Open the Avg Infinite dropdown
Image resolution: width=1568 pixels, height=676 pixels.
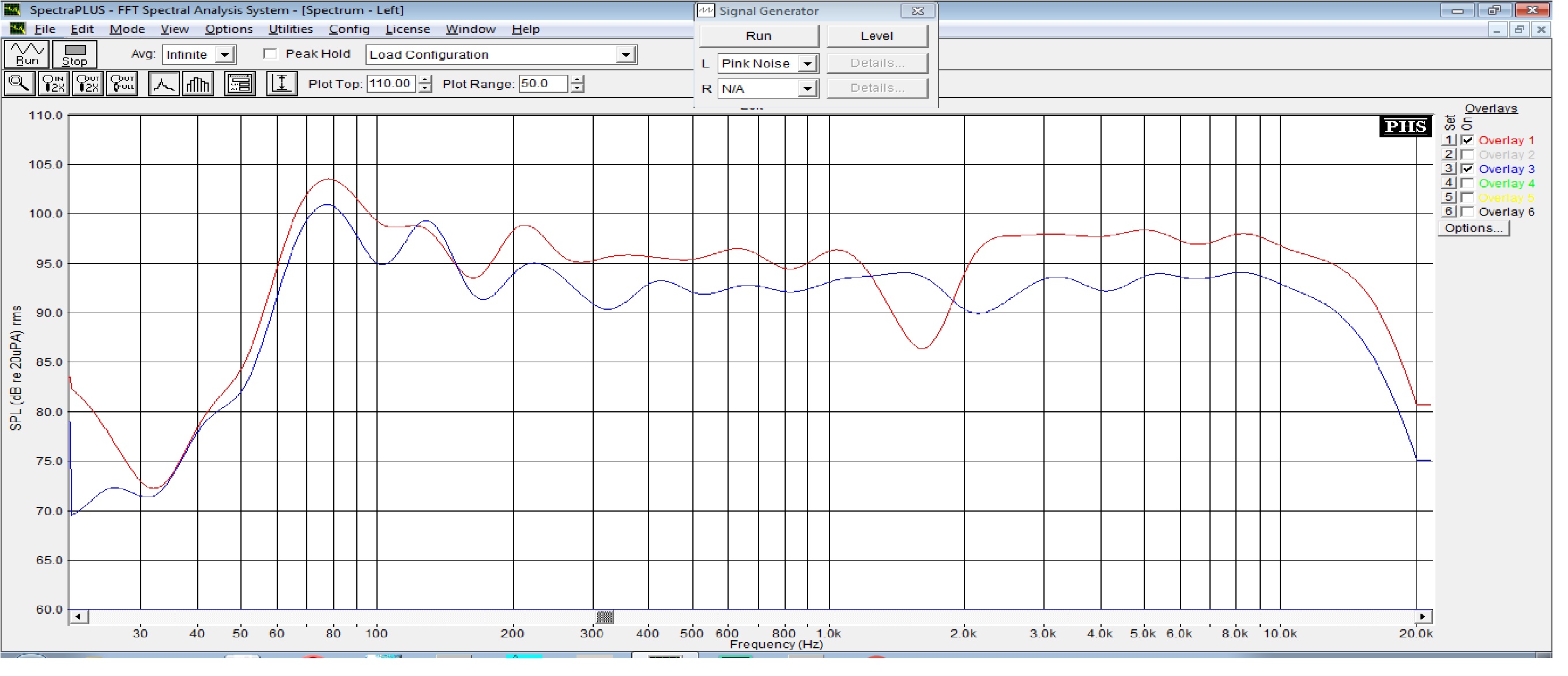[225, 55]
